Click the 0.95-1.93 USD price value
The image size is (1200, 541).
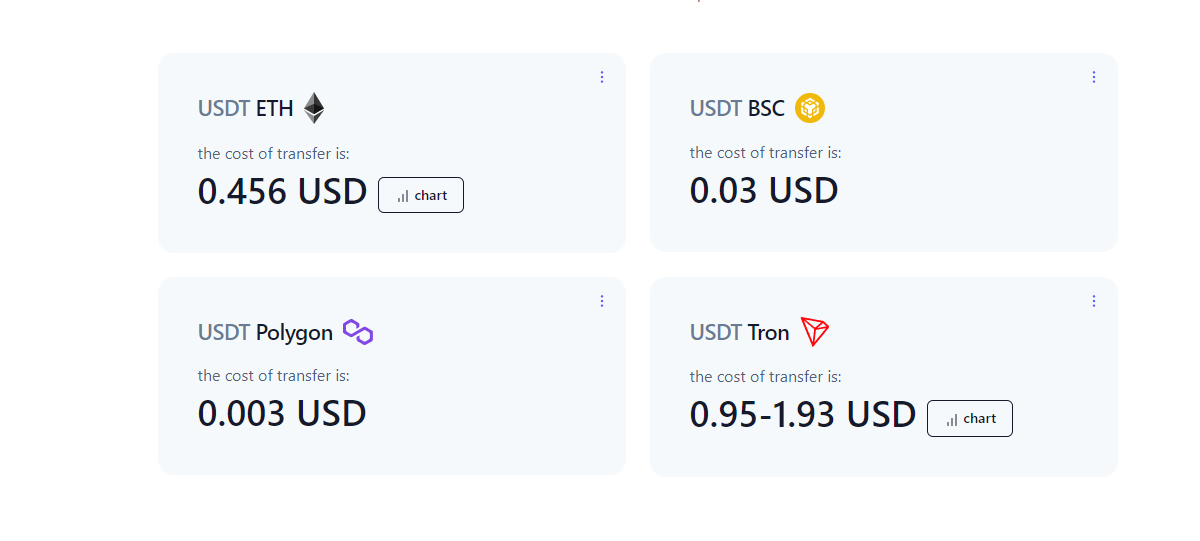tap(803, 414)
